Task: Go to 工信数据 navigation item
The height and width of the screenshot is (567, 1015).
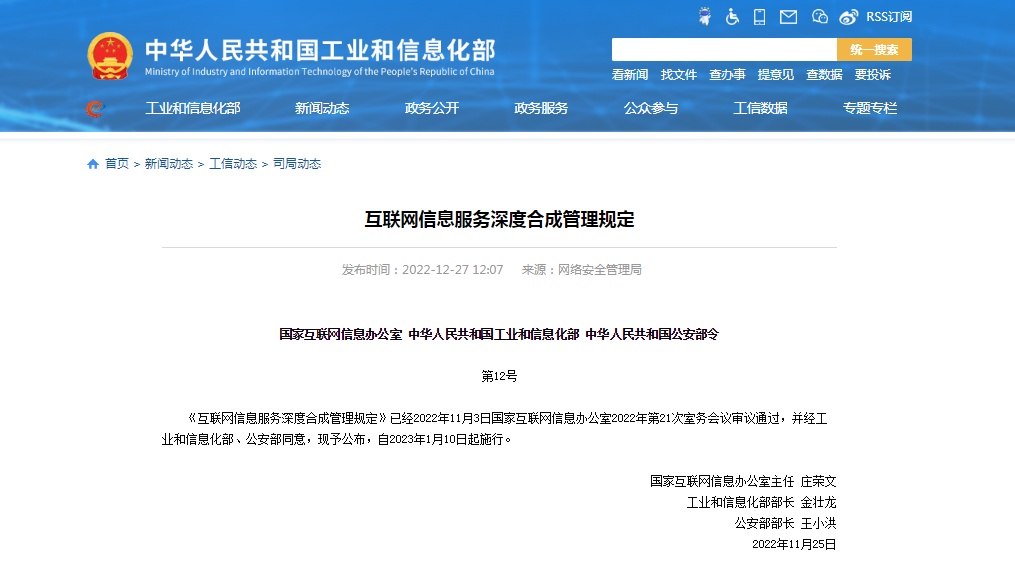Action: coord(760,108)
